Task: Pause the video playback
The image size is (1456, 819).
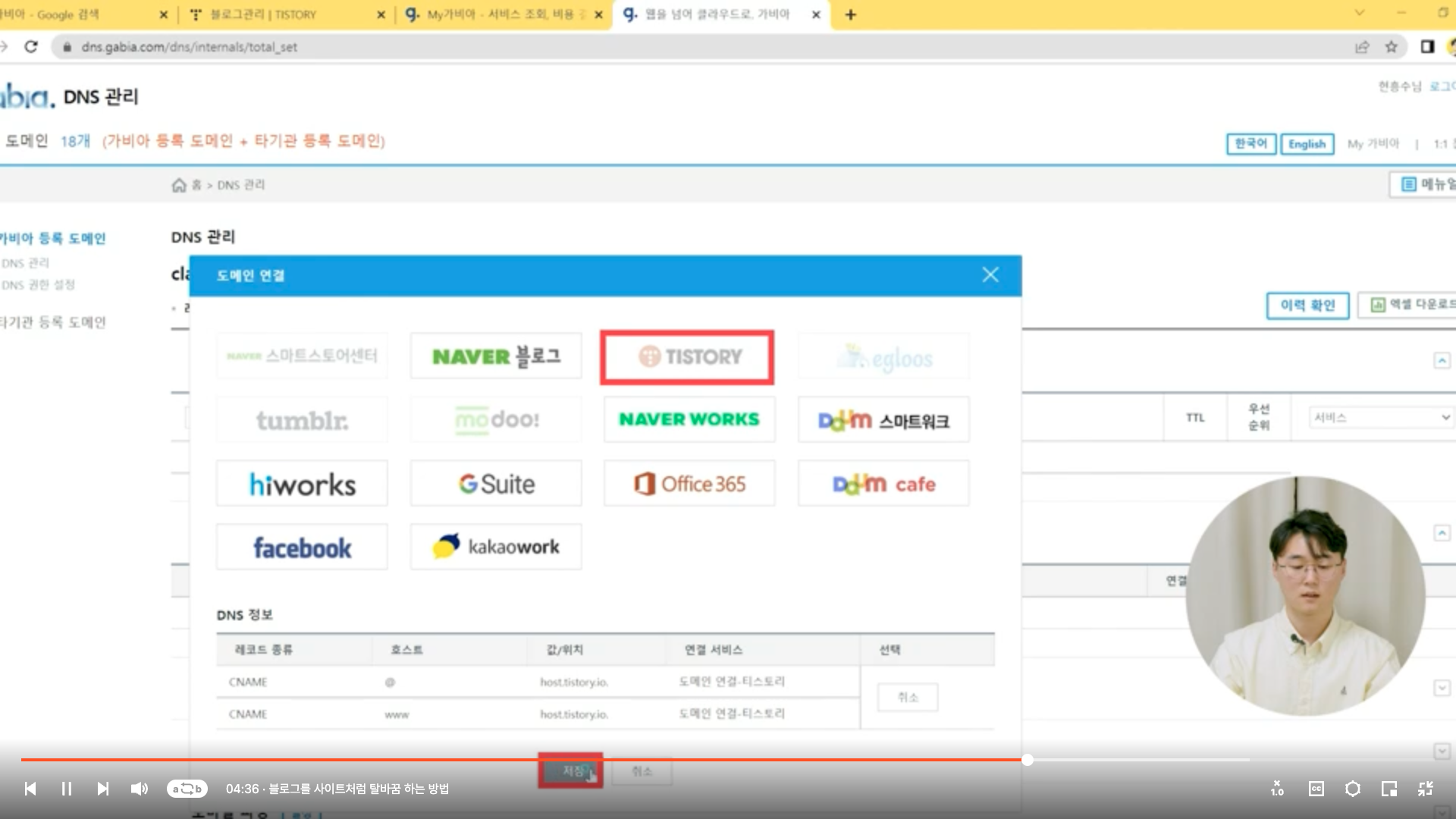Action: (x=67, y=789)
